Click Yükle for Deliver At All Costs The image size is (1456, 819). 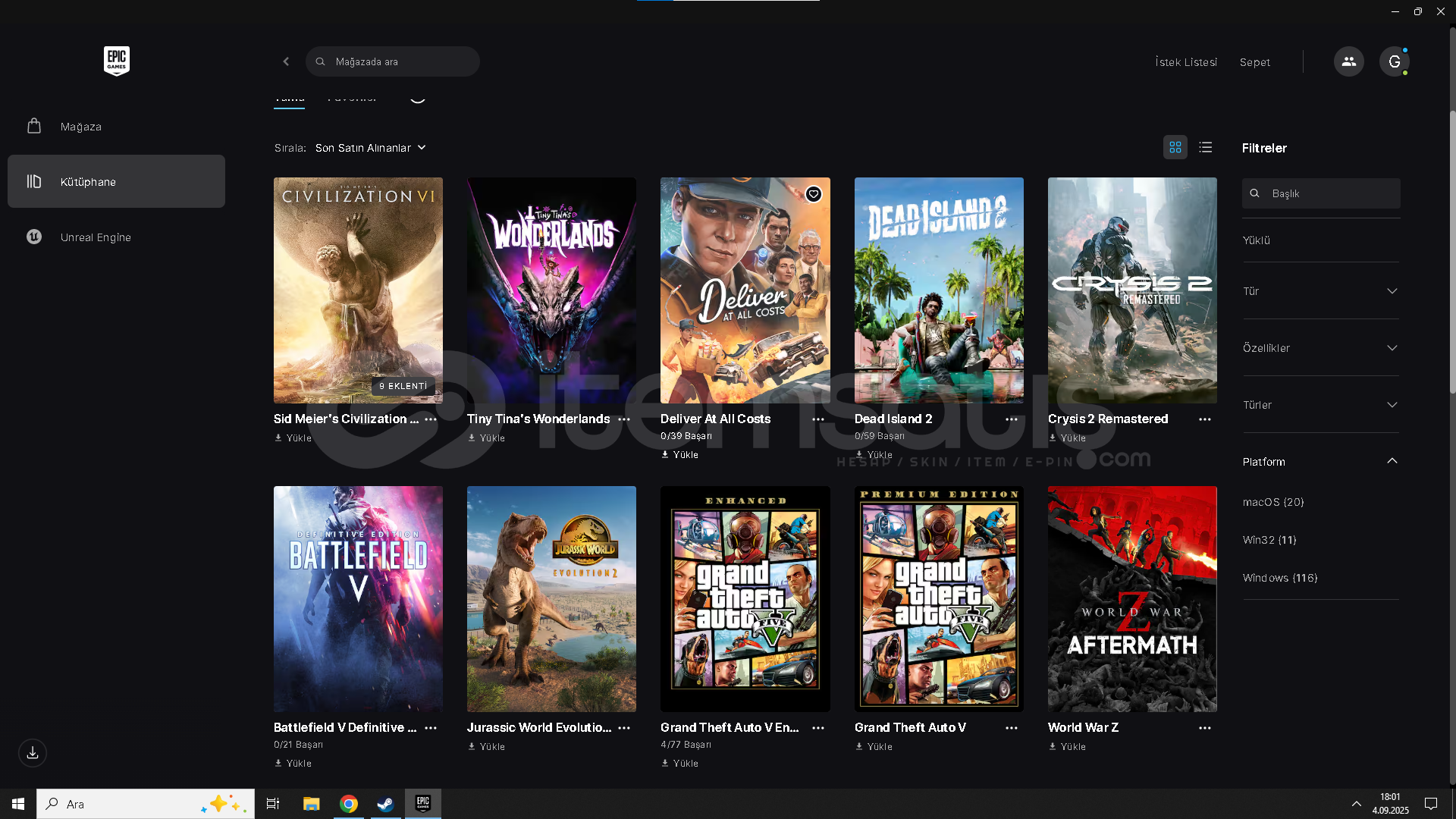[680, 455]
